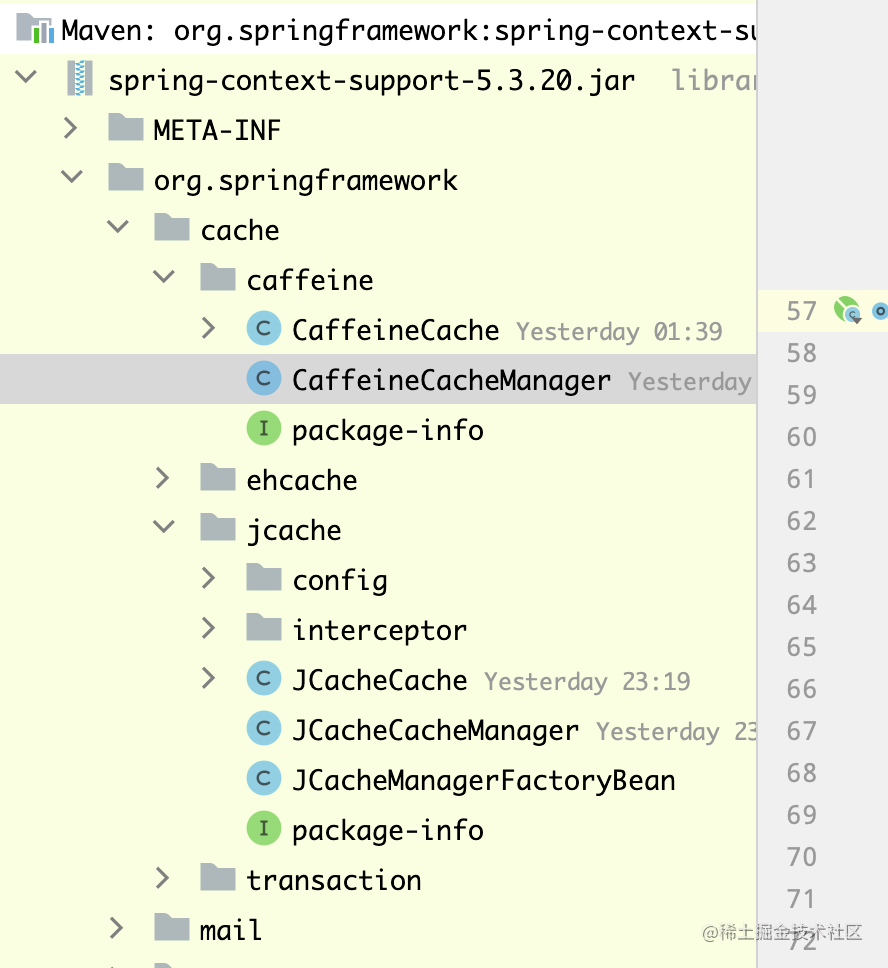Click the folder icon for the interceptor package

coord(263,629)
